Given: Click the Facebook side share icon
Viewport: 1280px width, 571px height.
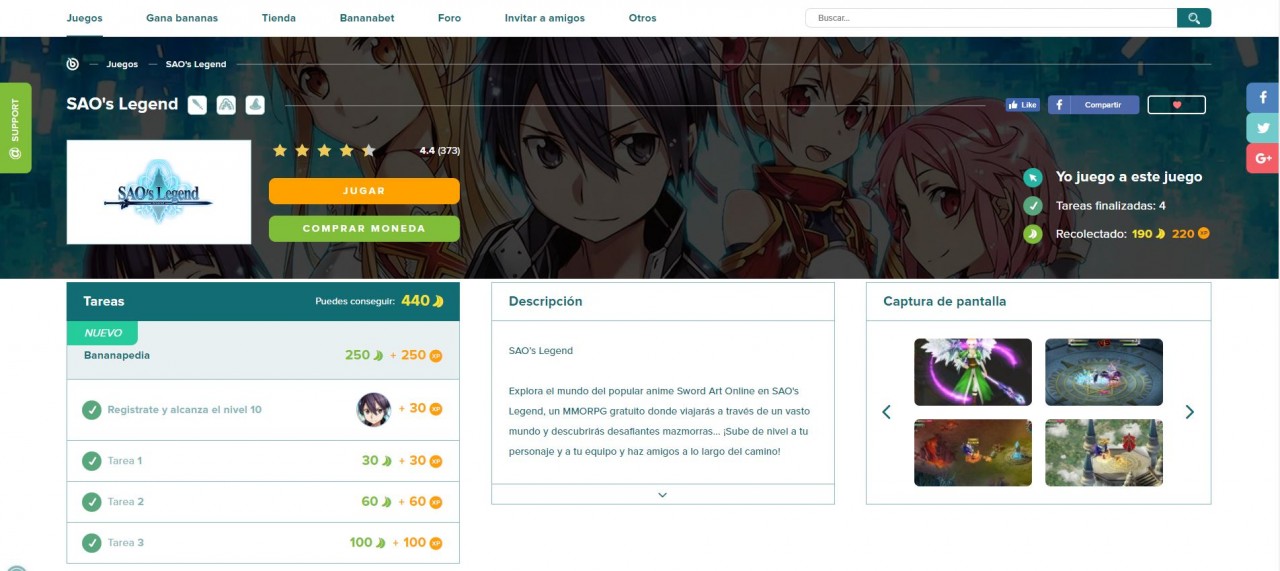Looking at the screenshot, I should 1263,98.
